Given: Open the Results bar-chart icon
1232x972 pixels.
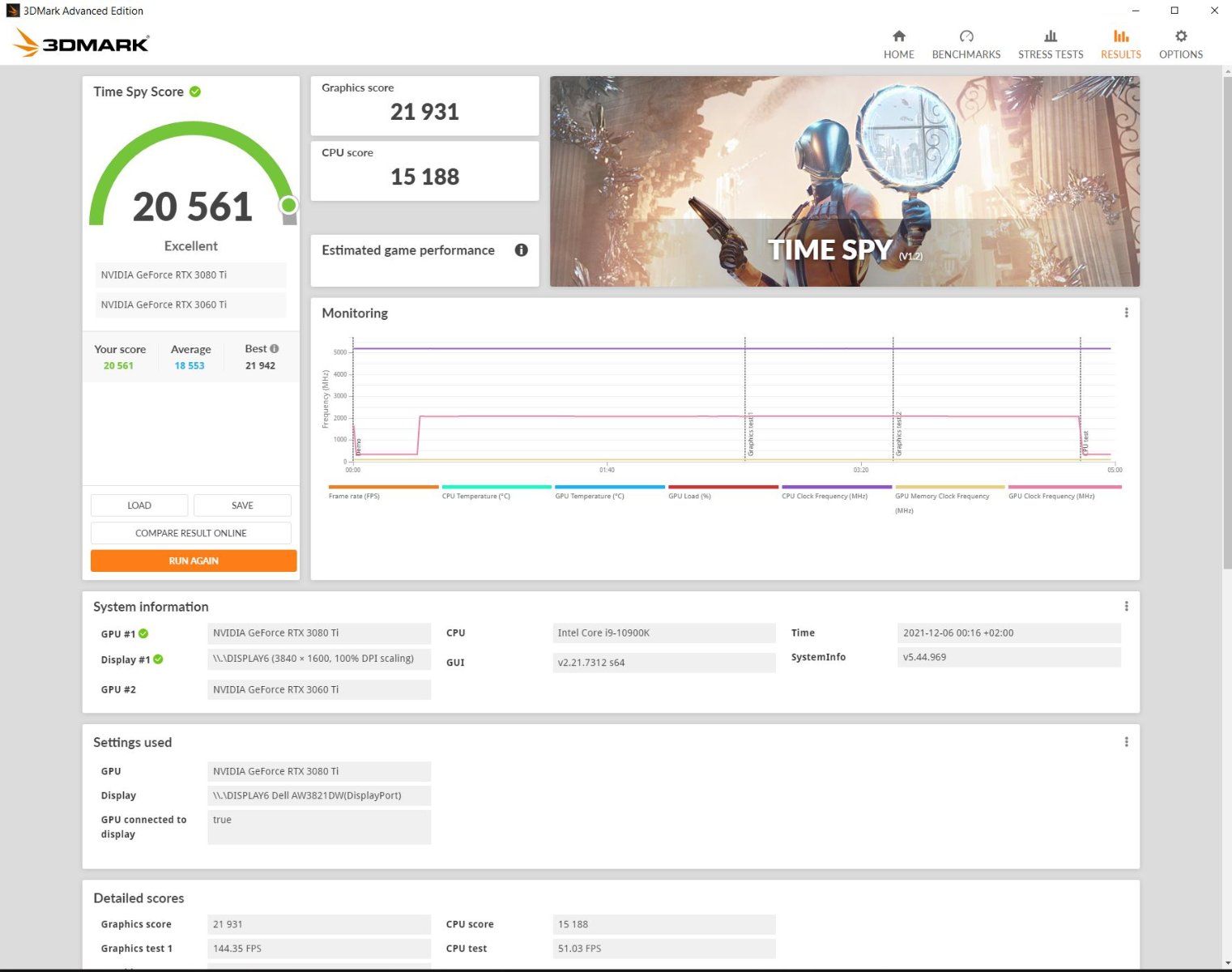Looking at the screenshot, I should pos(1120,36).
